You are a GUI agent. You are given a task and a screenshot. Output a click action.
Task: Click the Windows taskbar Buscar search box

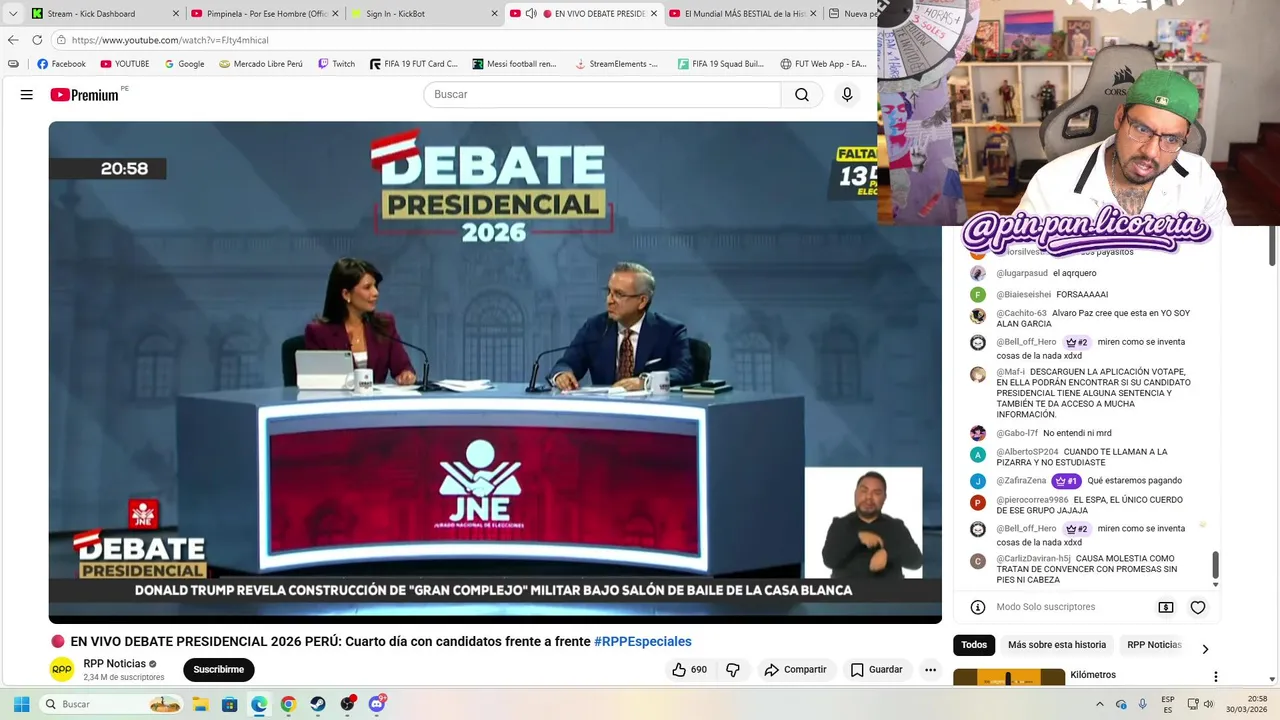coord(111,704)
